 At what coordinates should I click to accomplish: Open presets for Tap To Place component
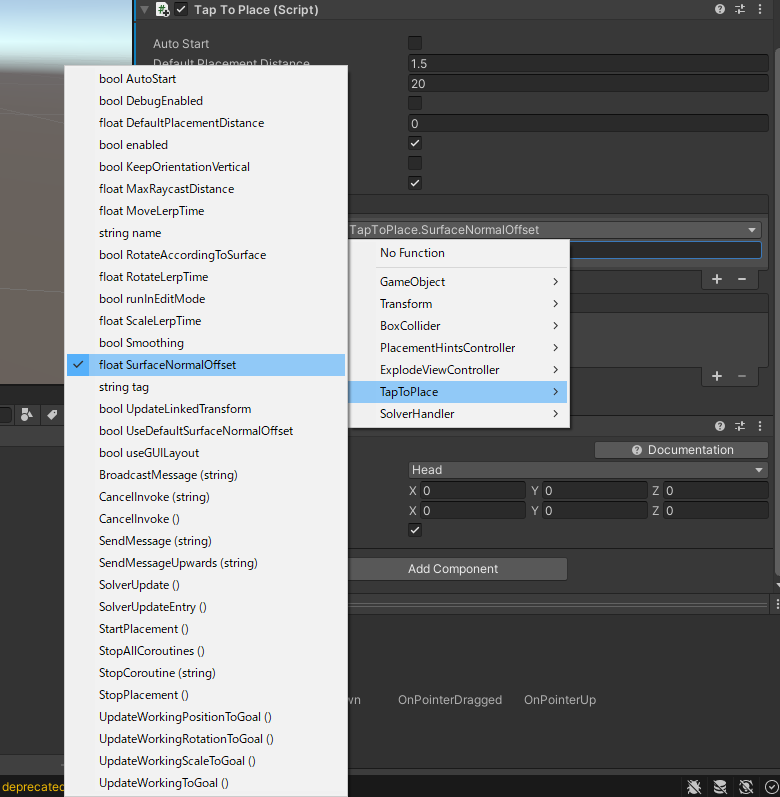coord(740,9)
